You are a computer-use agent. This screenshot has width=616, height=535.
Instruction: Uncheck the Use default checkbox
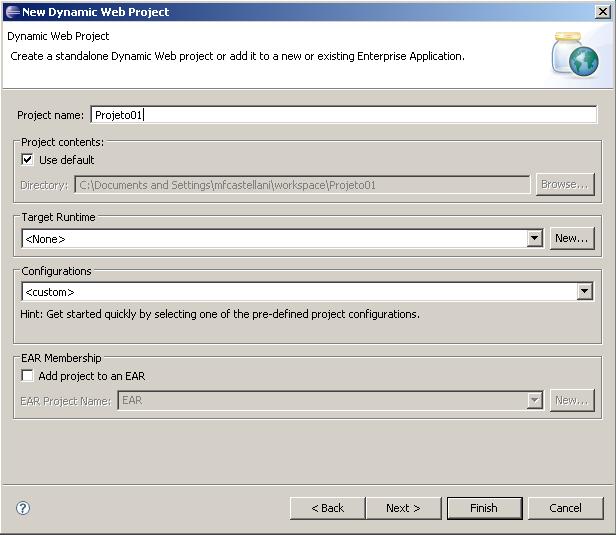click(x=28, y=160)
